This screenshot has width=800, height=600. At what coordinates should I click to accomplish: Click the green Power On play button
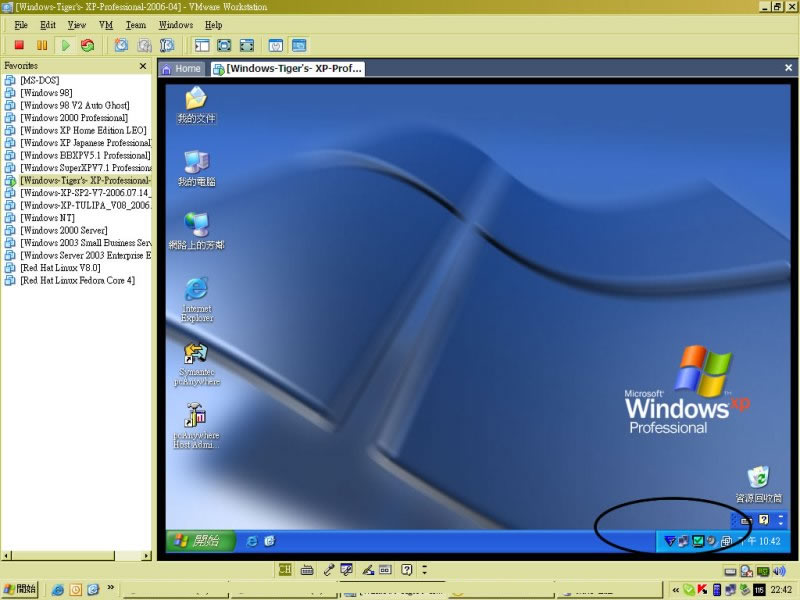[x=65, y=45]
